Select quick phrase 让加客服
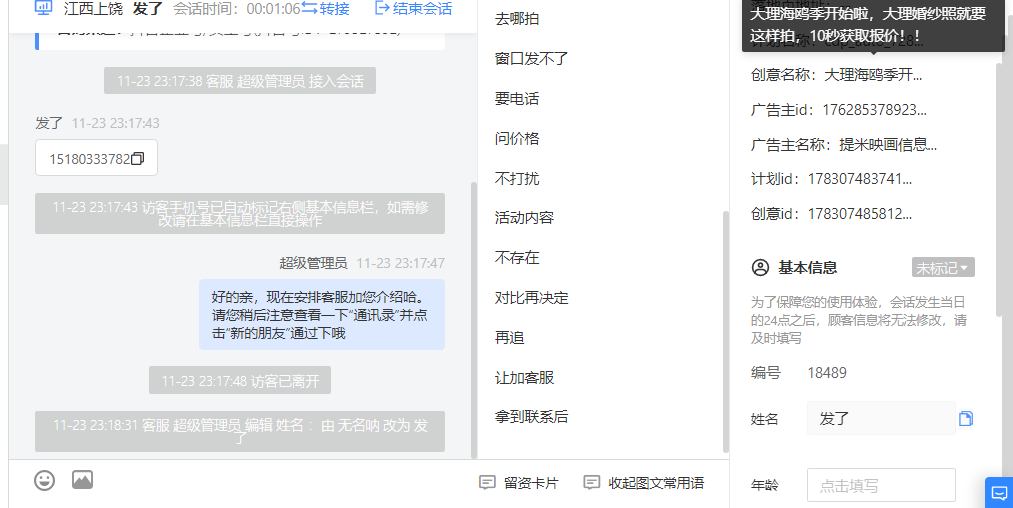Screen dimensions: 1013x508 tap(525, 377)
